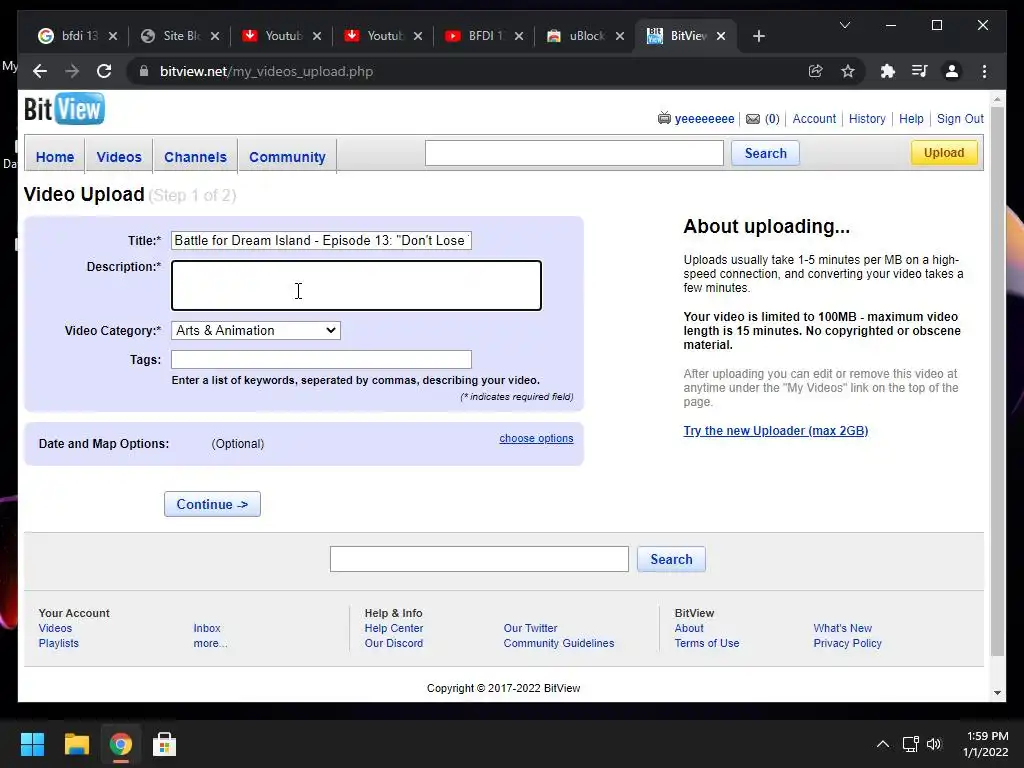
Task: Open the tab search chevron
Action: pyautogui.click(x=844, y=25)
